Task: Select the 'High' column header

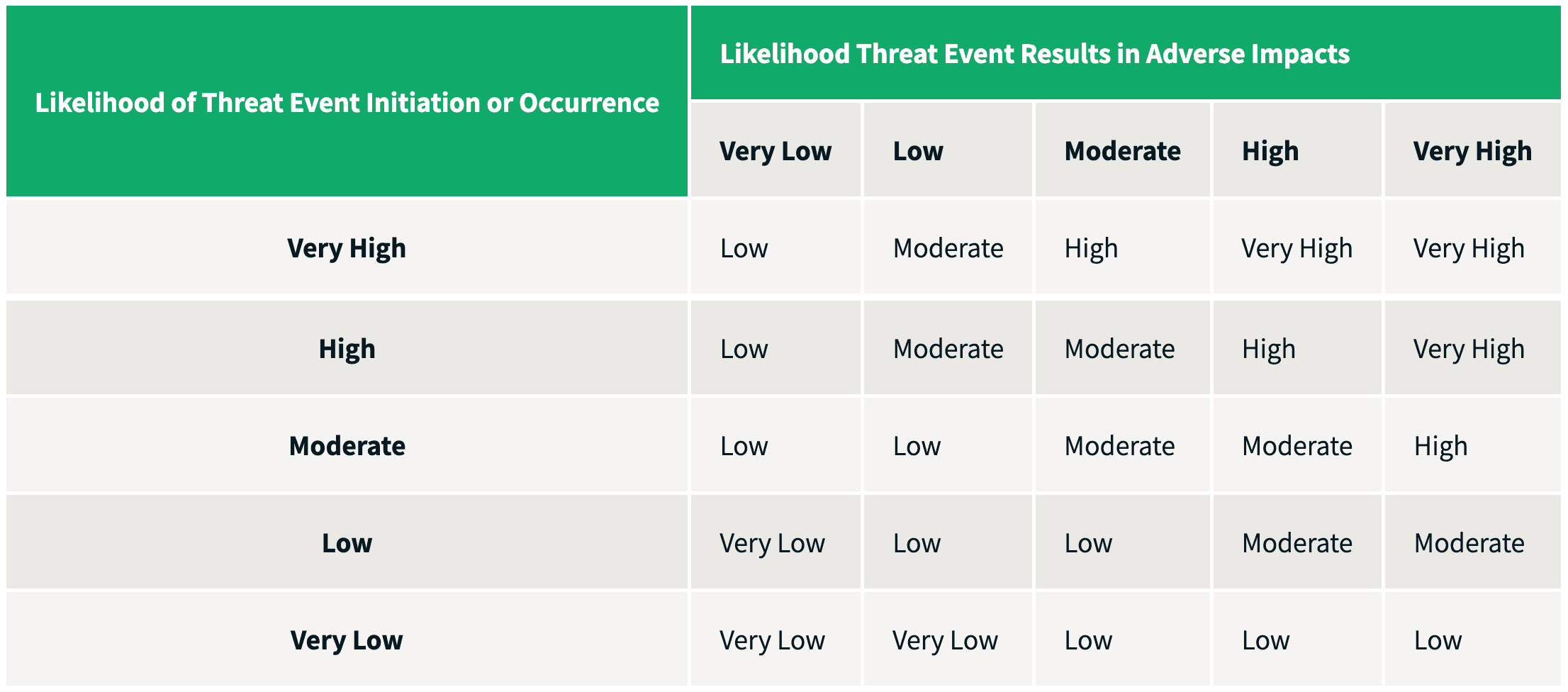Action: pyautogui.click(x=1270, y=151)
